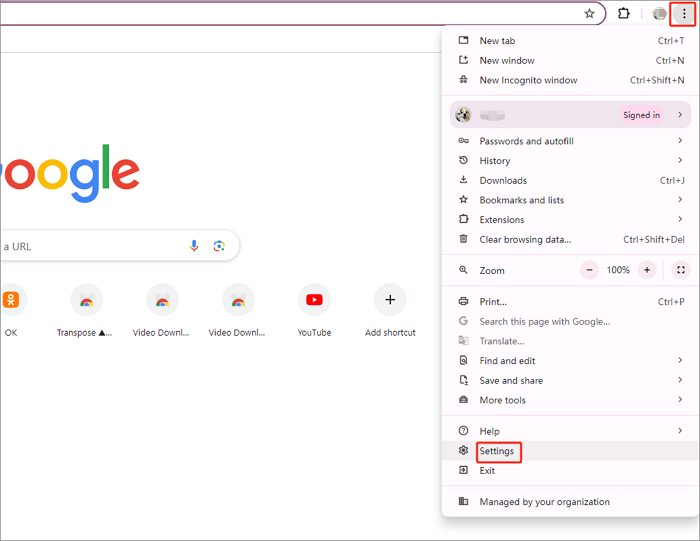Click the three-dot Chrome menu button
The width and height of the screenshot is (700, 541).
(x=683, y=14)
